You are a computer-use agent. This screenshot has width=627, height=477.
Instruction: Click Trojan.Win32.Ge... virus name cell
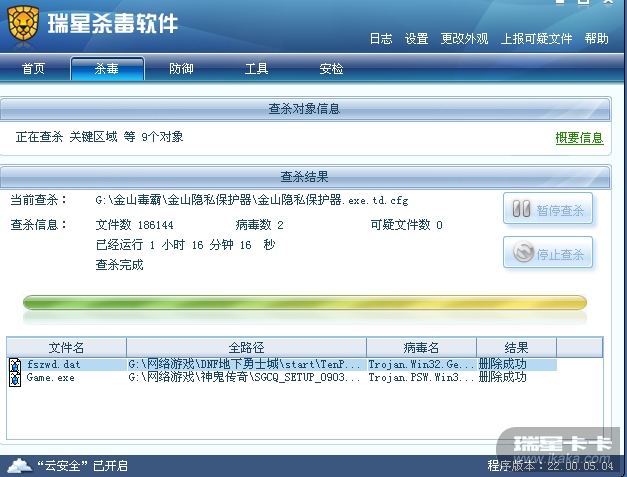tap(421, 365)
